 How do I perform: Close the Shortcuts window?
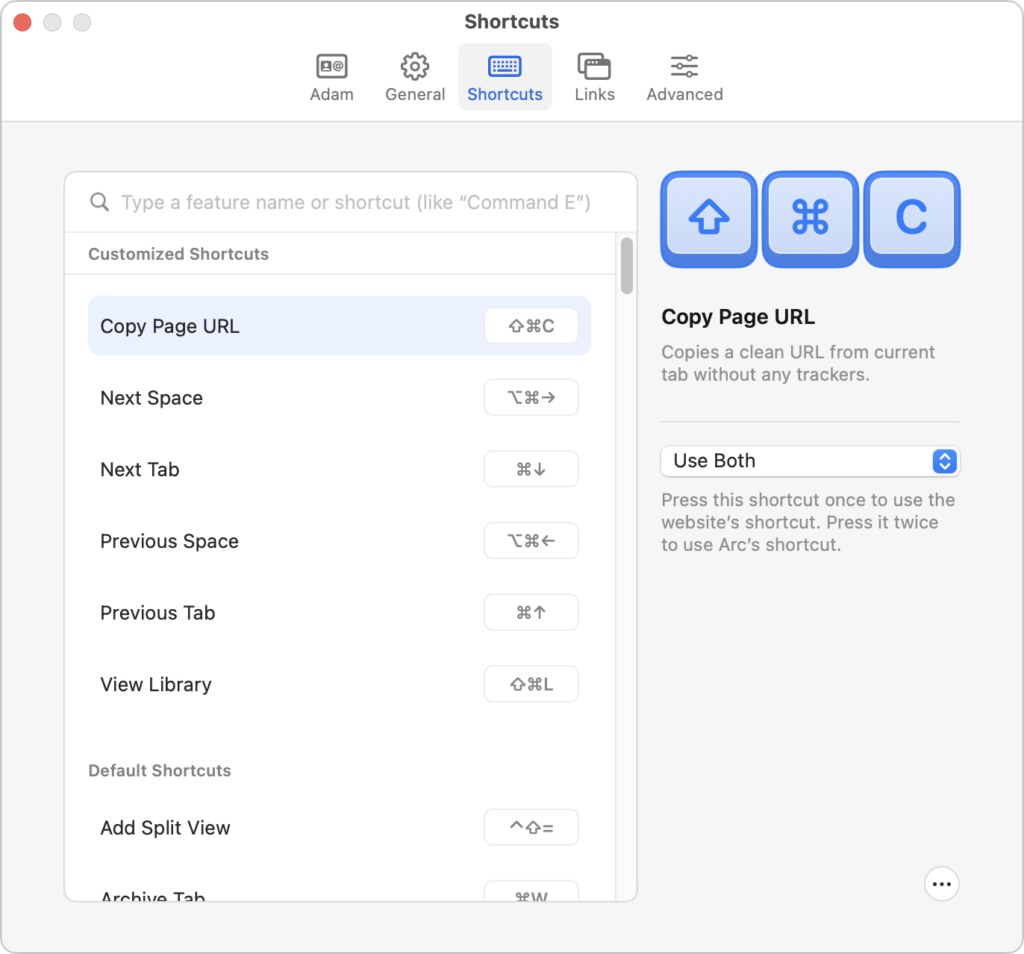click(22, 22)
